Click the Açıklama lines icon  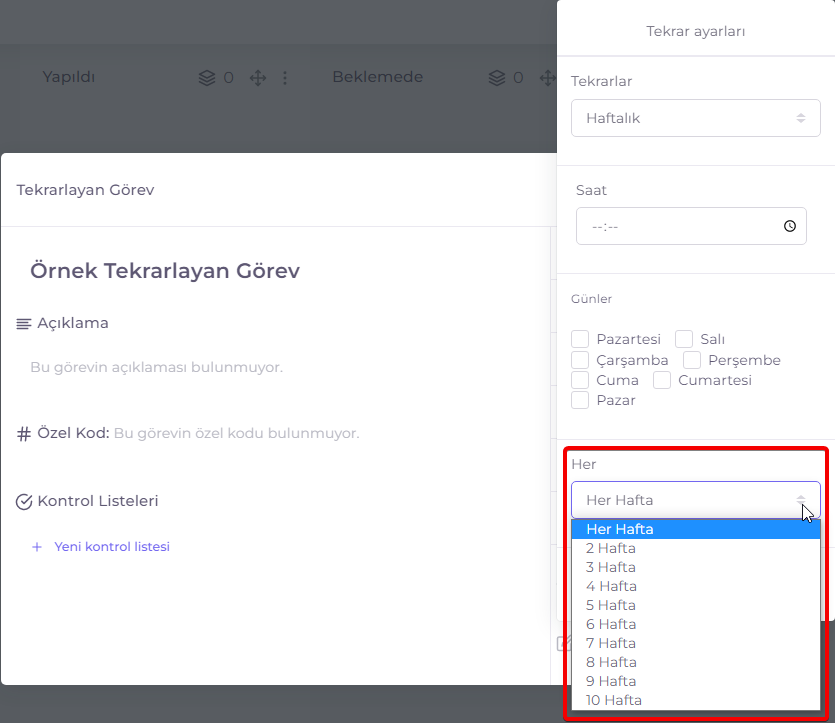click(x=23, y=324)
